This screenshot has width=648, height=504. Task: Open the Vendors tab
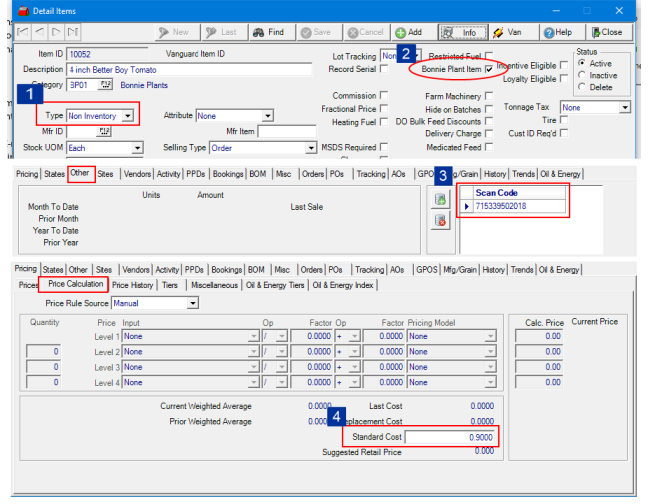coord(137,173)
